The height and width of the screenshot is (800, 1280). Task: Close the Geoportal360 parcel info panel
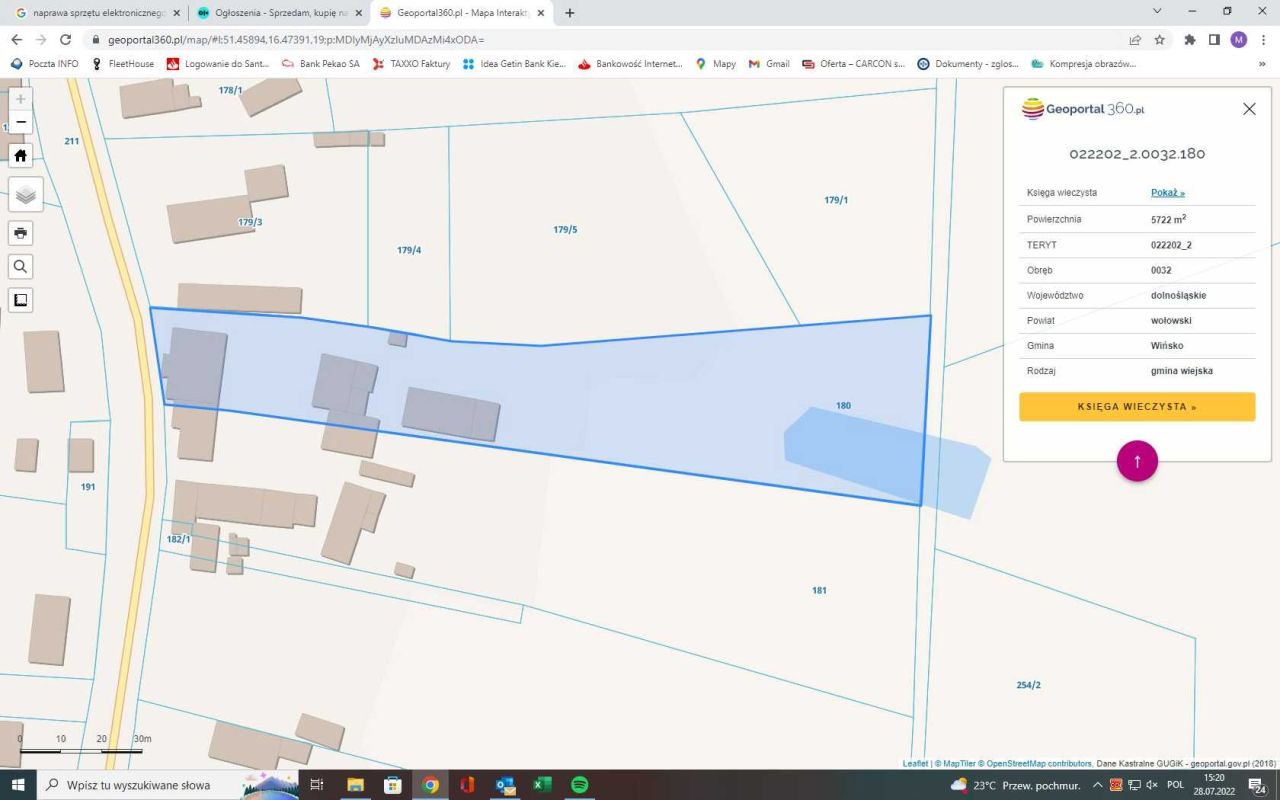click(x=1249, y=109)
